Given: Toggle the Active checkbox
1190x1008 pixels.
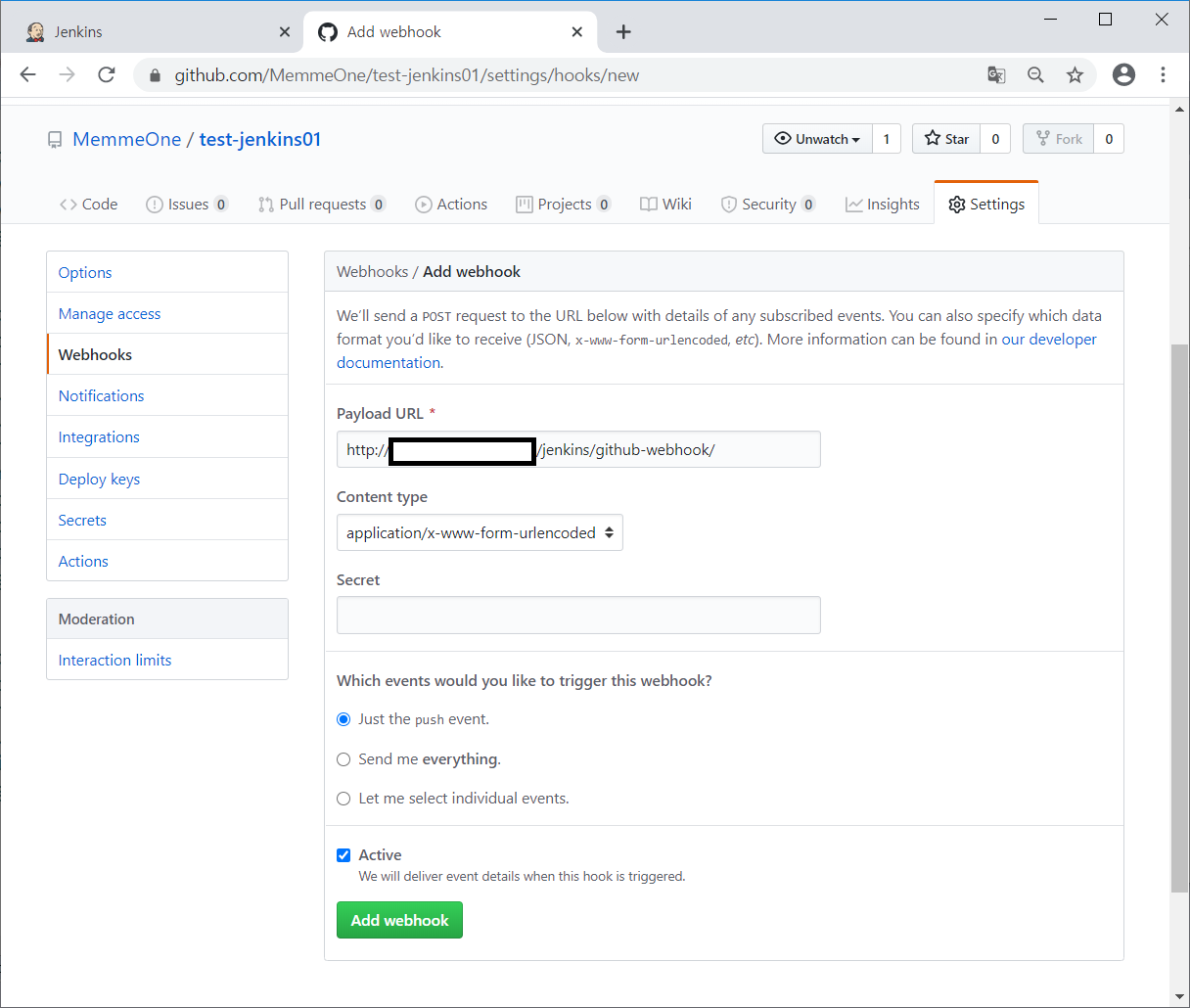Looking at the screenshot, I should (x=343, y=855).
